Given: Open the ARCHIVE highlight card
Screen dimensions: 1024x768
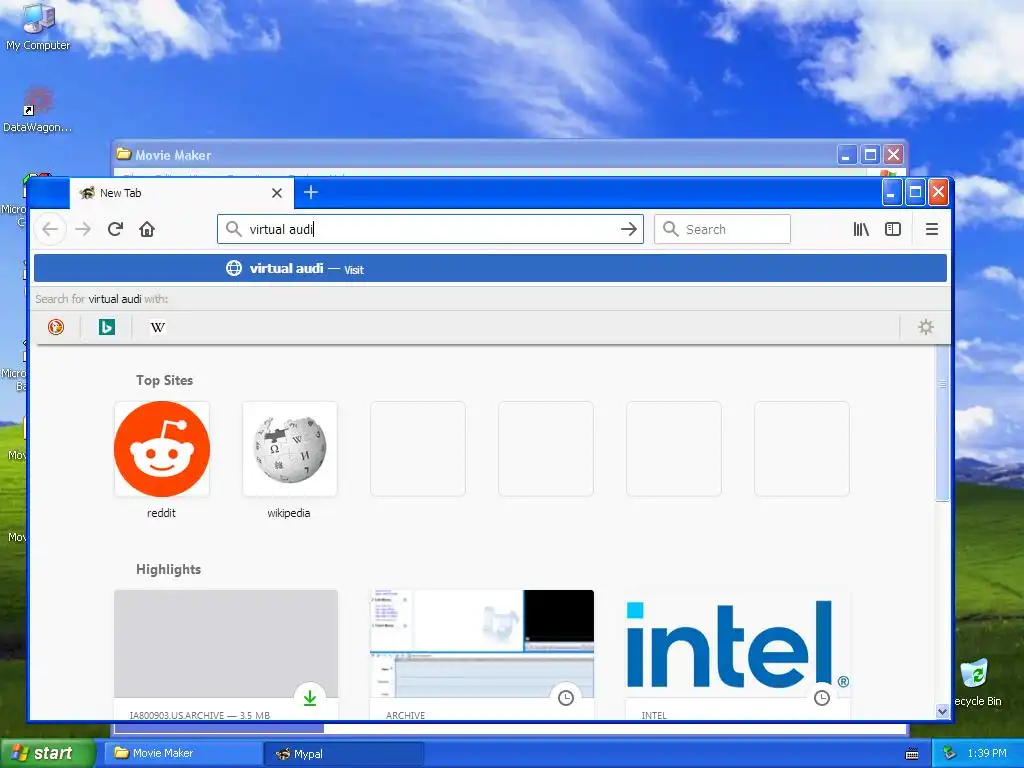Looking at the screenshot, I should (482, 655).
